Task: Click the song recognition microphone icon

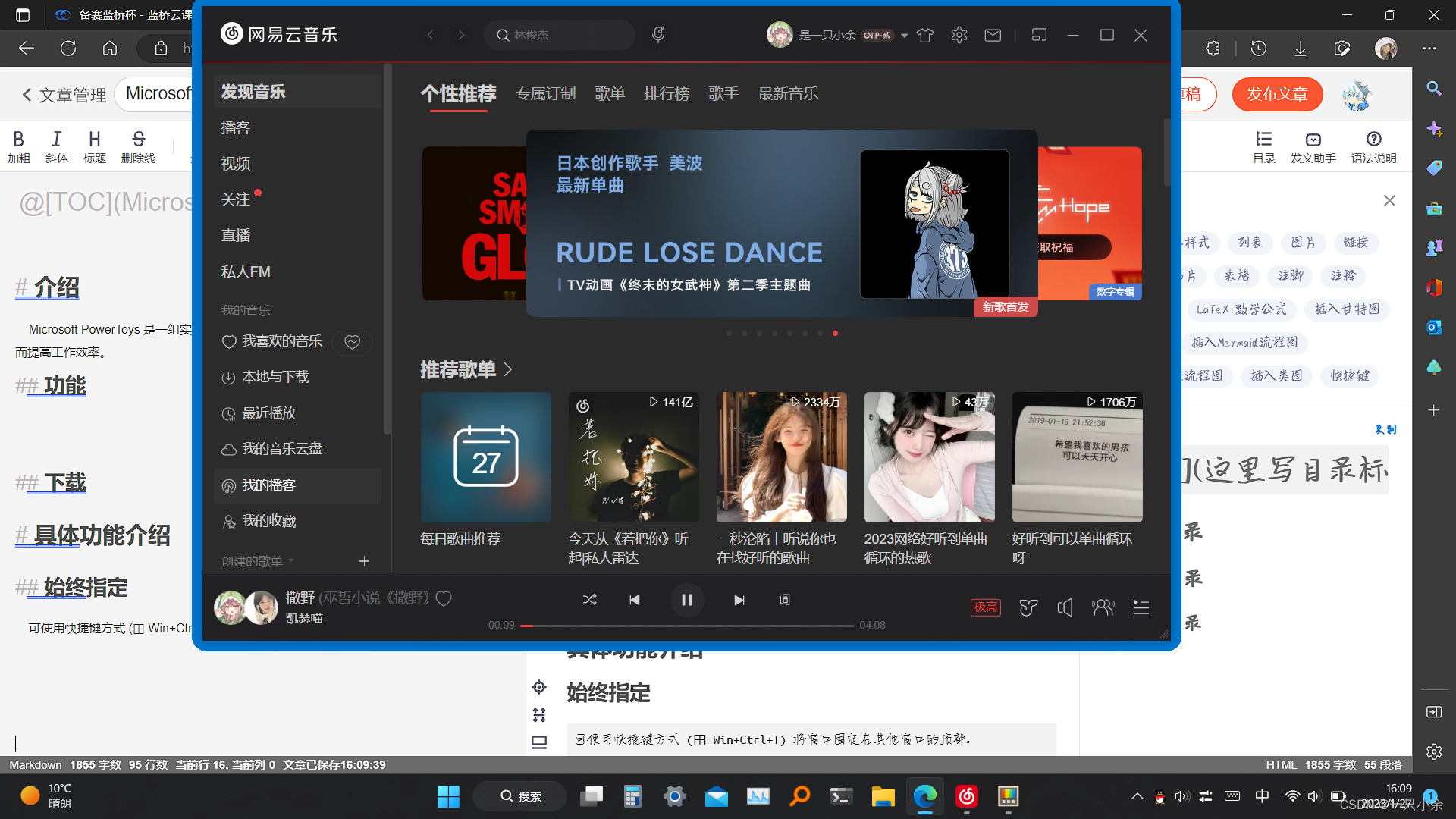Action: 658,34
